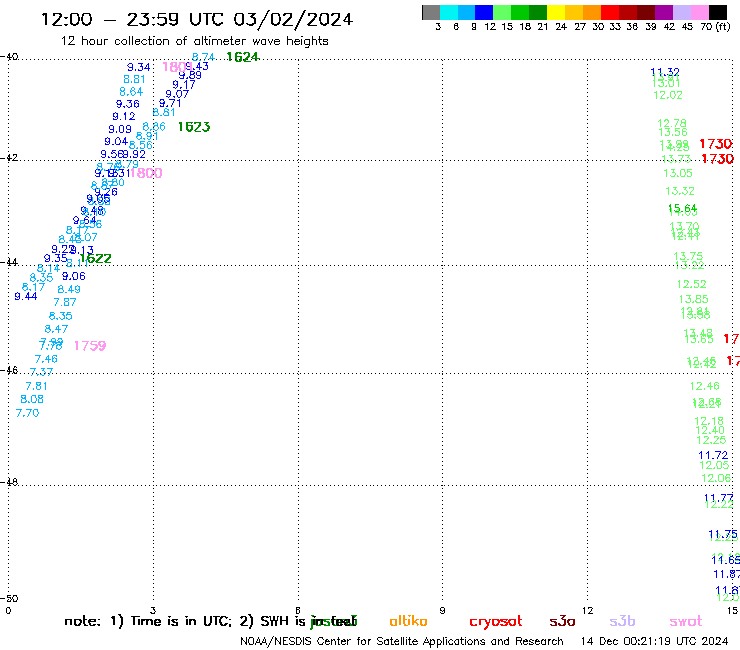Click the 'altika' satellite label

pyautogui.click(x=408, y=621)
